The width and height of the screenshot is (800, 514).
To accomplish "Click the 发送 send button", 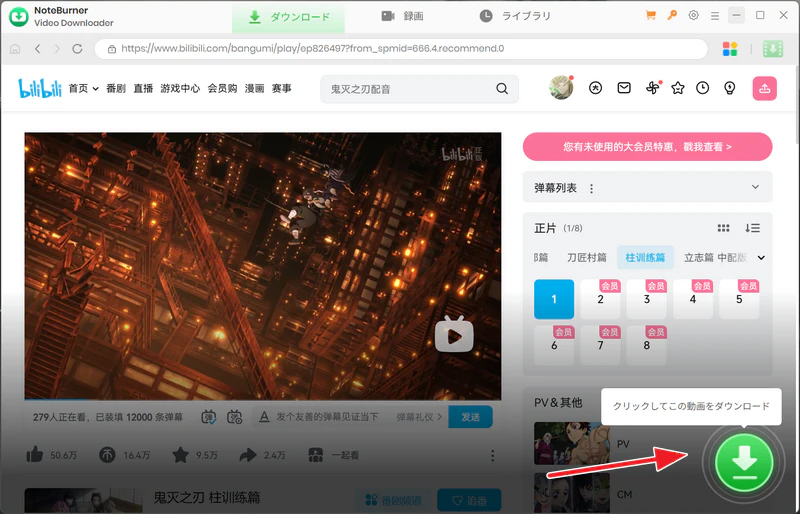I will point(470,417).
